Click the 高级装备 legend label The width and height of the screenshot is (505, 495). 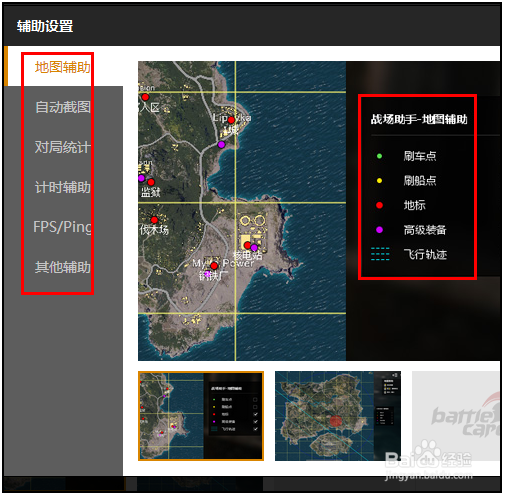[x=425, y=230]
